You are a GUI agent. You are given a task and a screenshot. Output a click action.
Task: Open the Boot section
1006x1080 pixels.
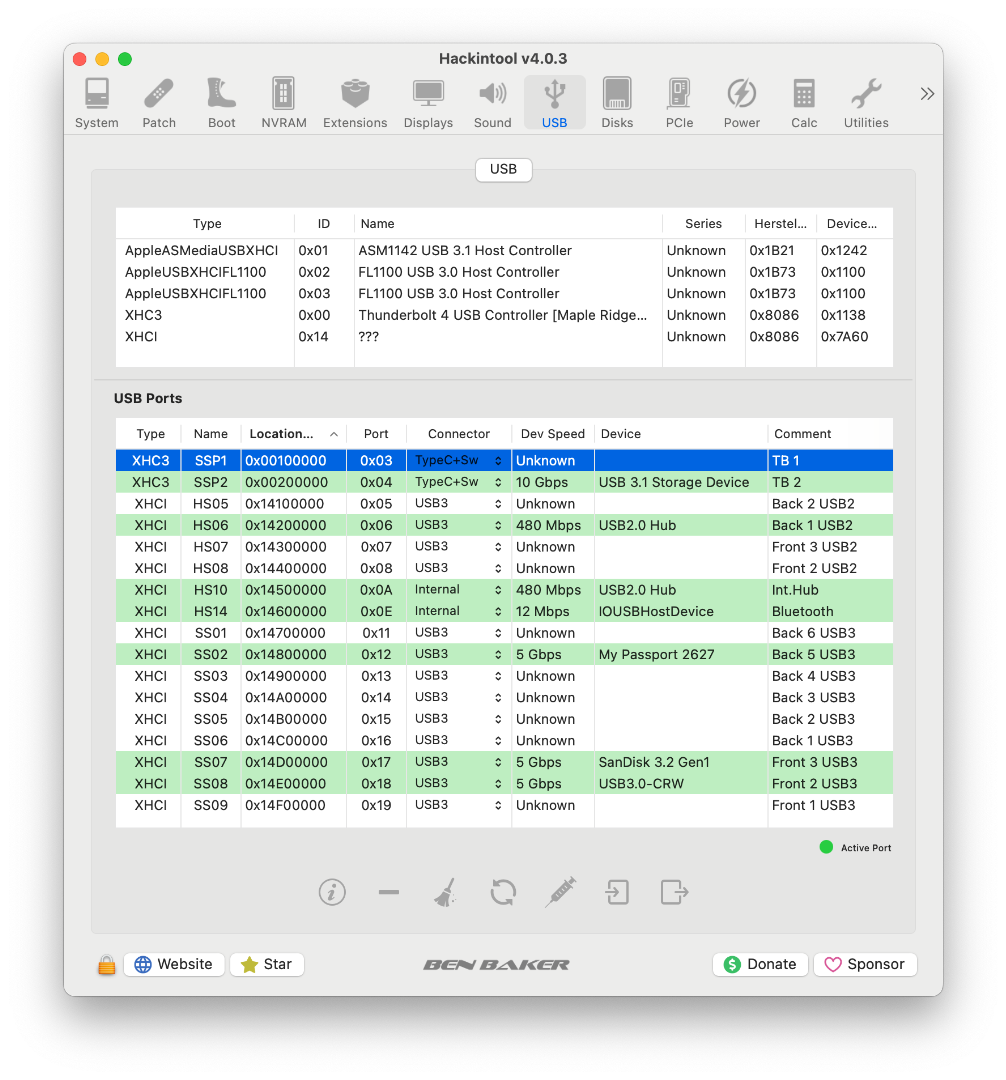(222, 103)
